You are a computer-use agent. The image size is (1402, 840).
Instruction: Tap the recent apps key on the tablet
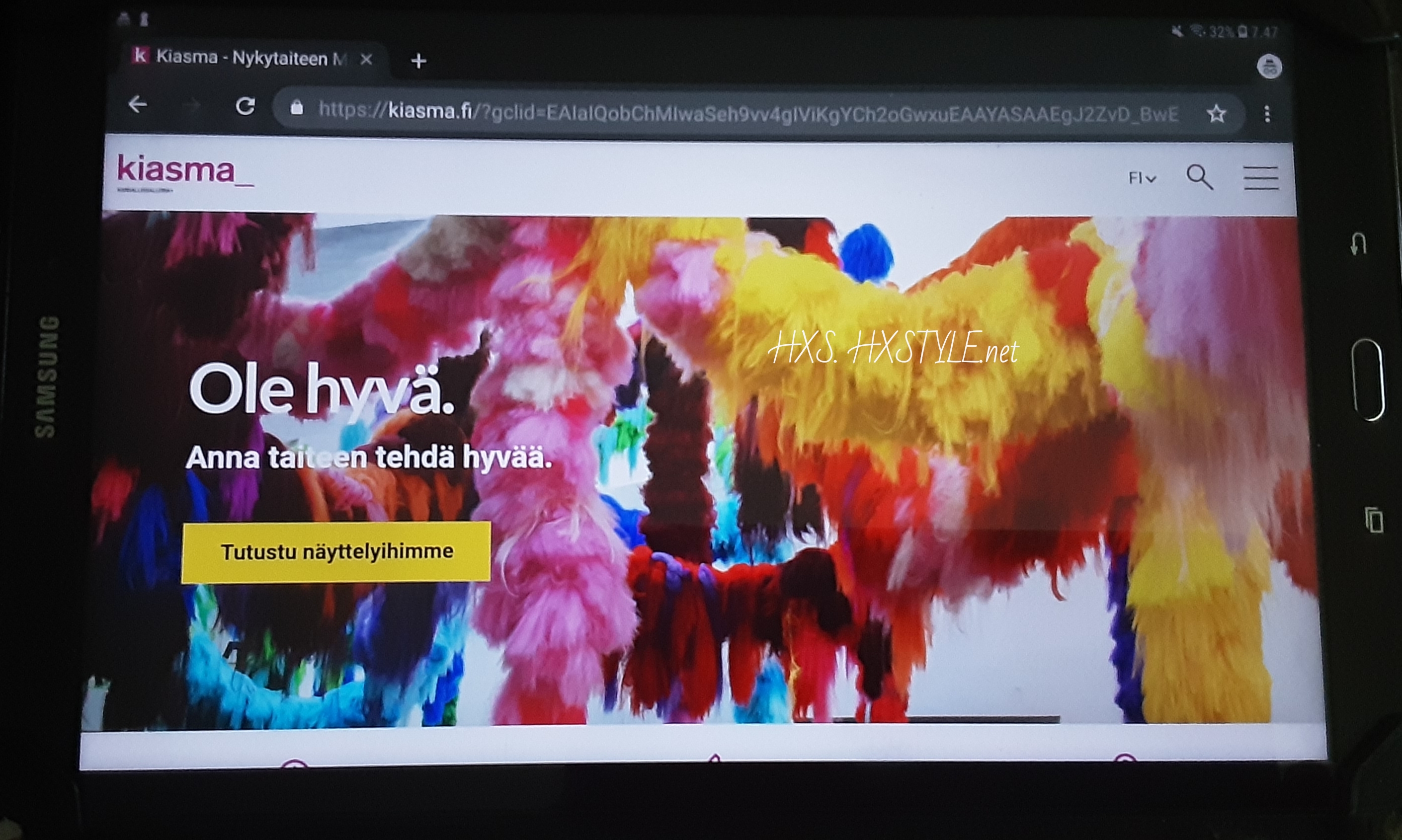(x=1374, y=520)
